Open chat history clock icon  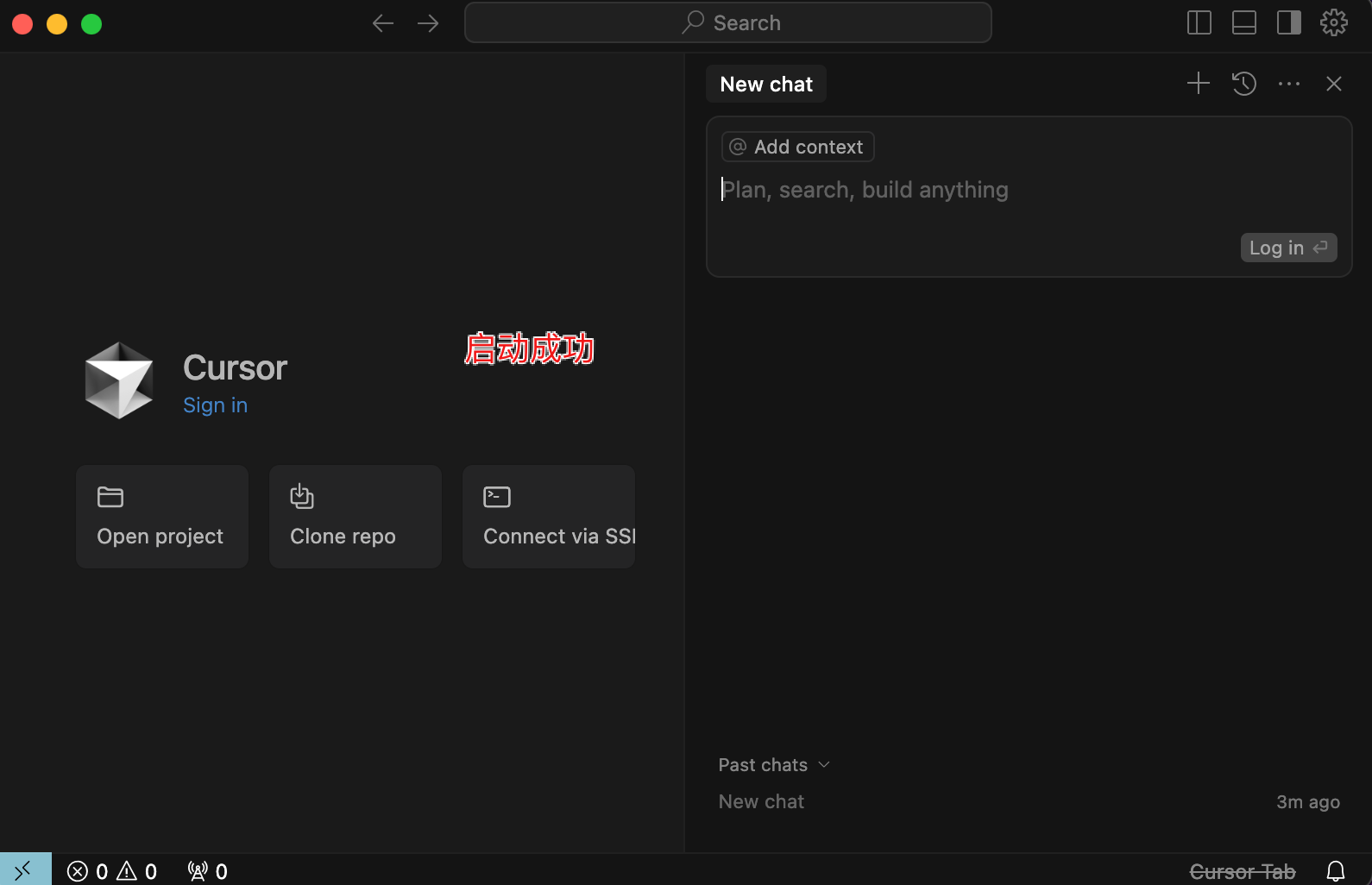tap(1244, 84)
